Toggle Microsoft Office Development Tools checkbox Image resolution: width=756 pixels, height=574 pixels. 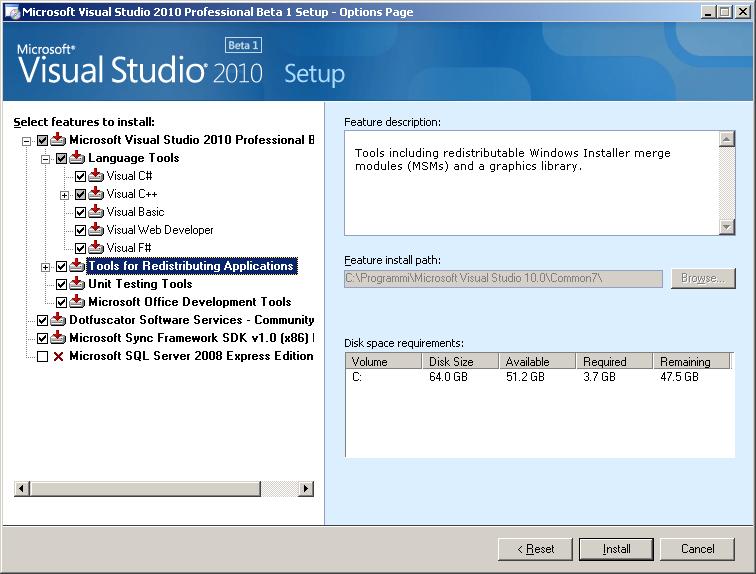click(x=61, y=303)
